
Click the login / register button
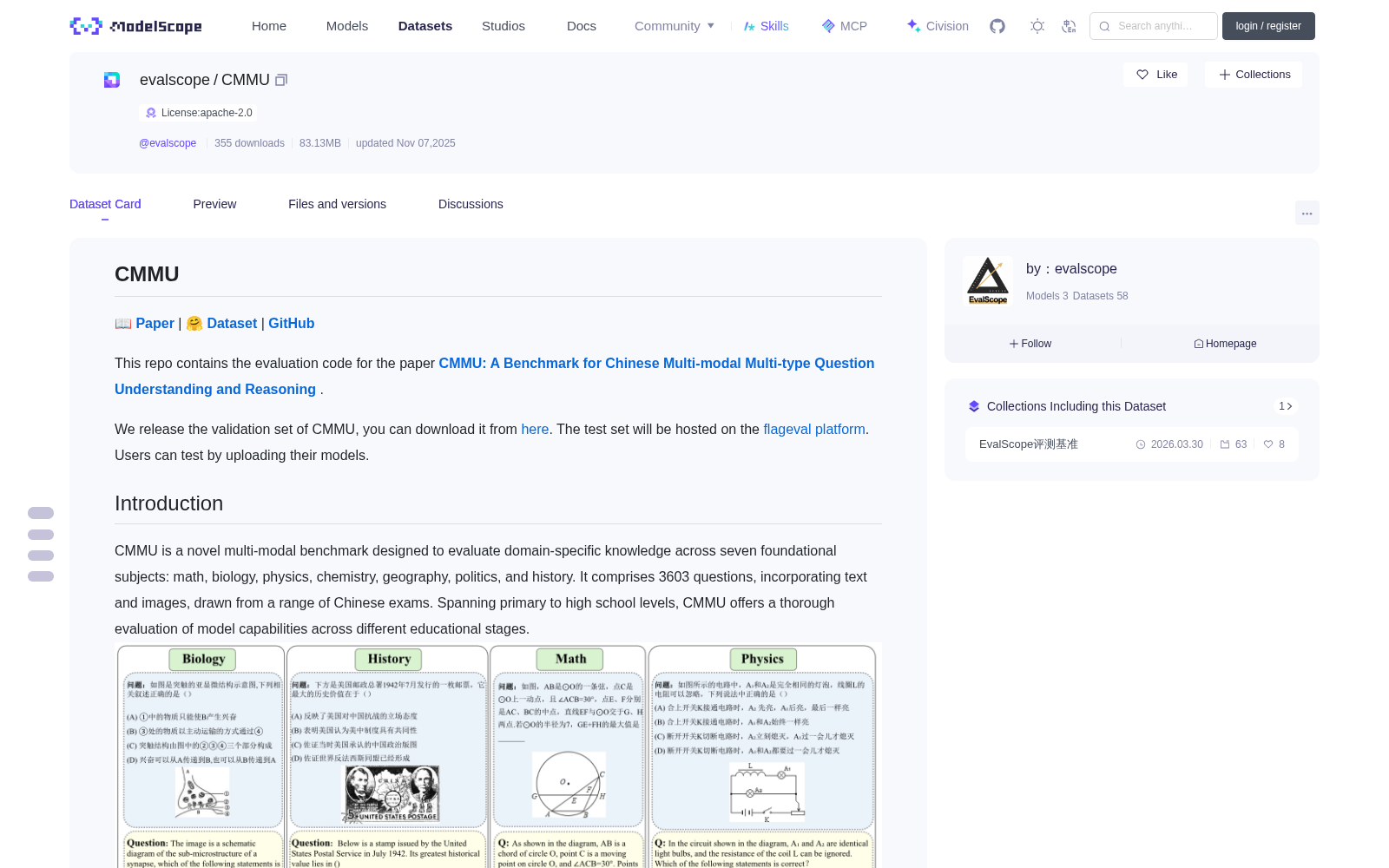click(x=1268, y=26)
